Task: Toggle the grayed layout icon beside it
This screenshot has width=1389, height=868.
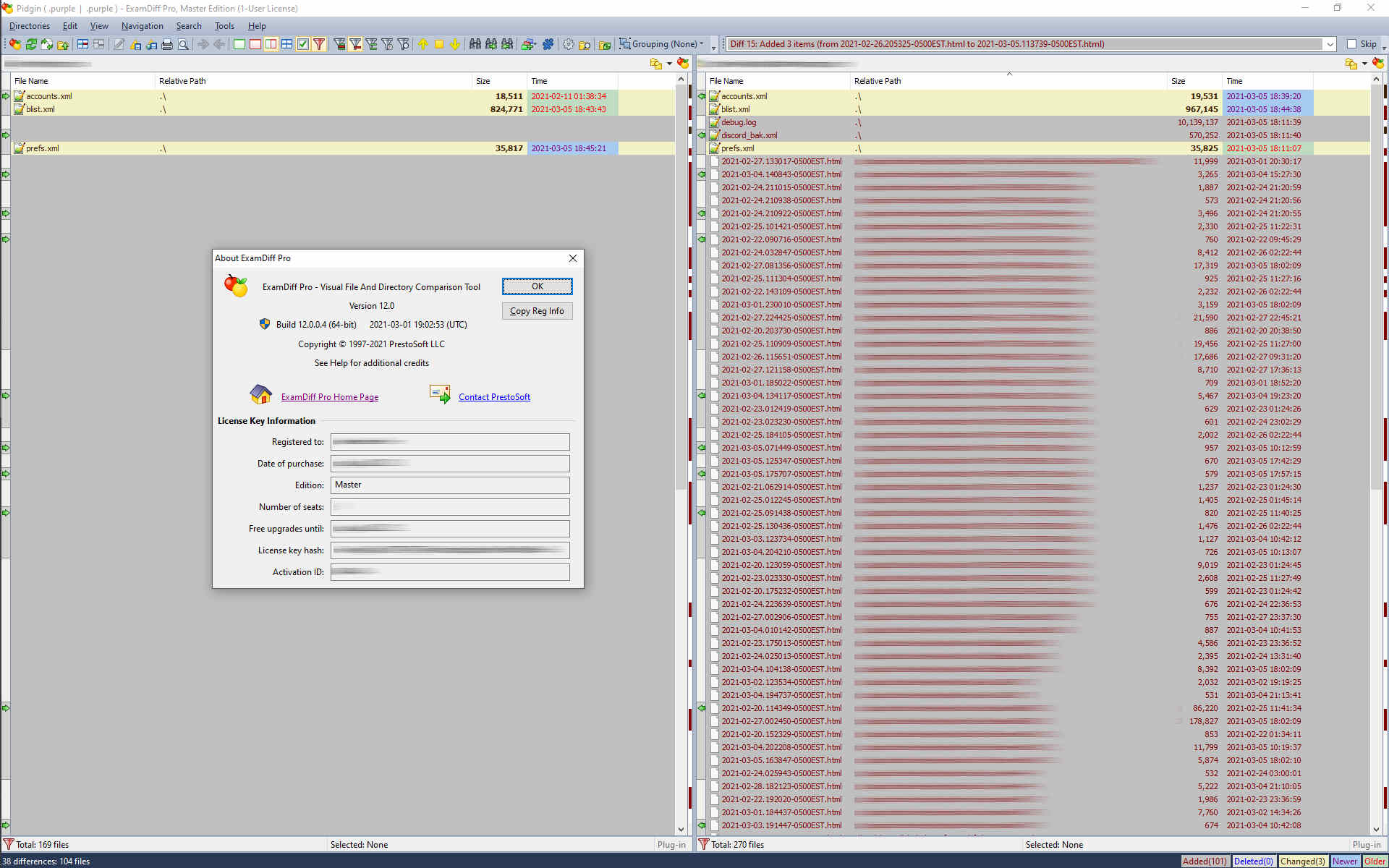Action: coord(99,44)
